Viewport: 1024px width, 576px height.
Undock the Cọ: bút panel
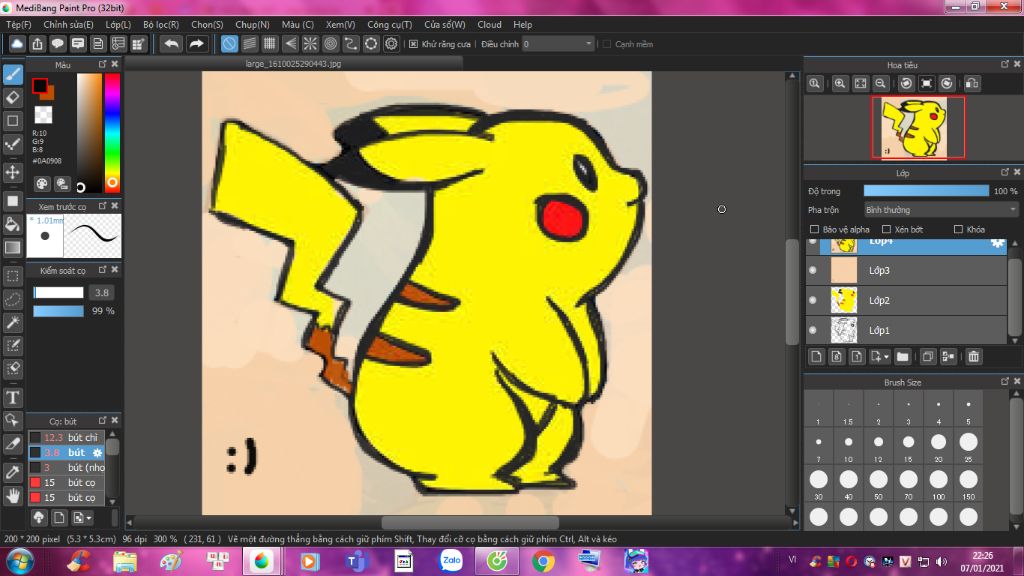pos(103,420)
